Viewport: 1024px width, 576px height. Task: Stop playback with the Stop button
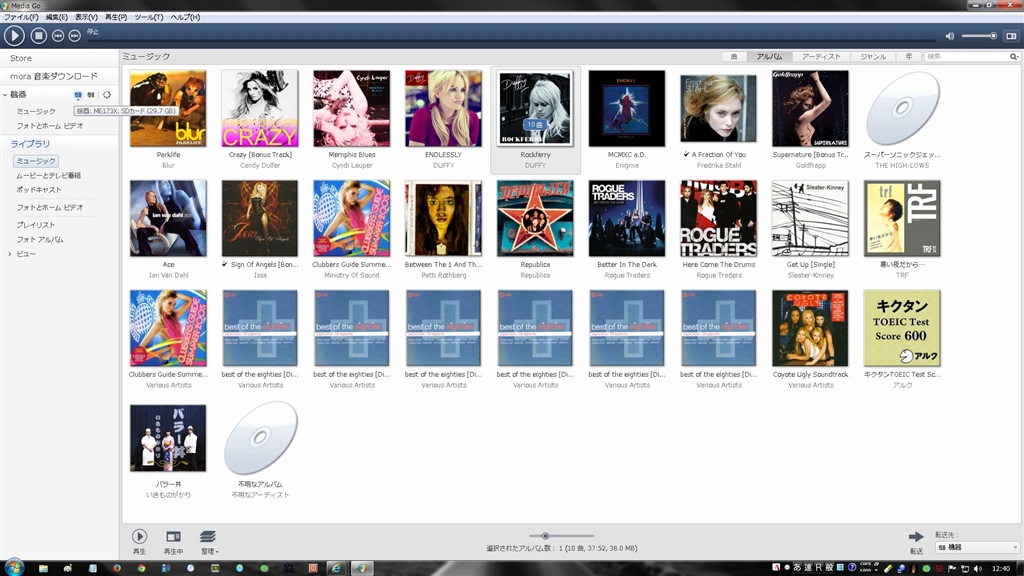39,36
